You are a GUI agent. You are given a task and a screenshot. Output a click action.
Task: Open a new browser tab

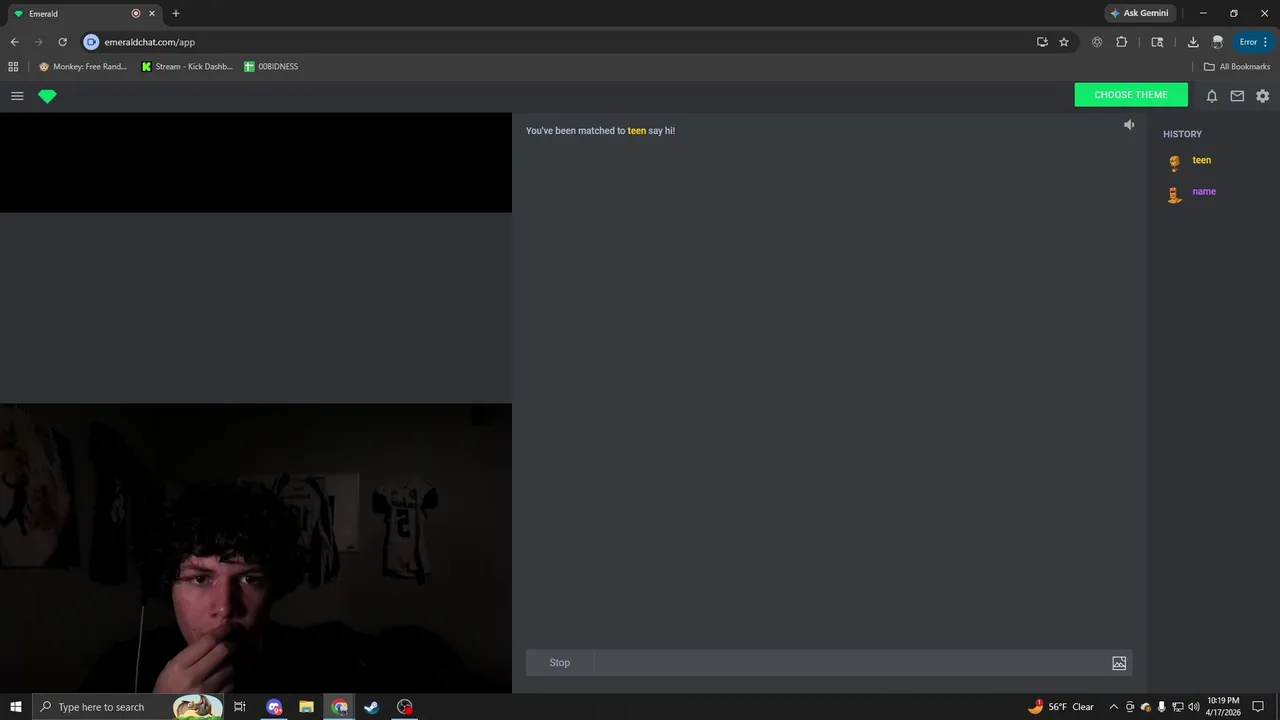click(176, 14)
